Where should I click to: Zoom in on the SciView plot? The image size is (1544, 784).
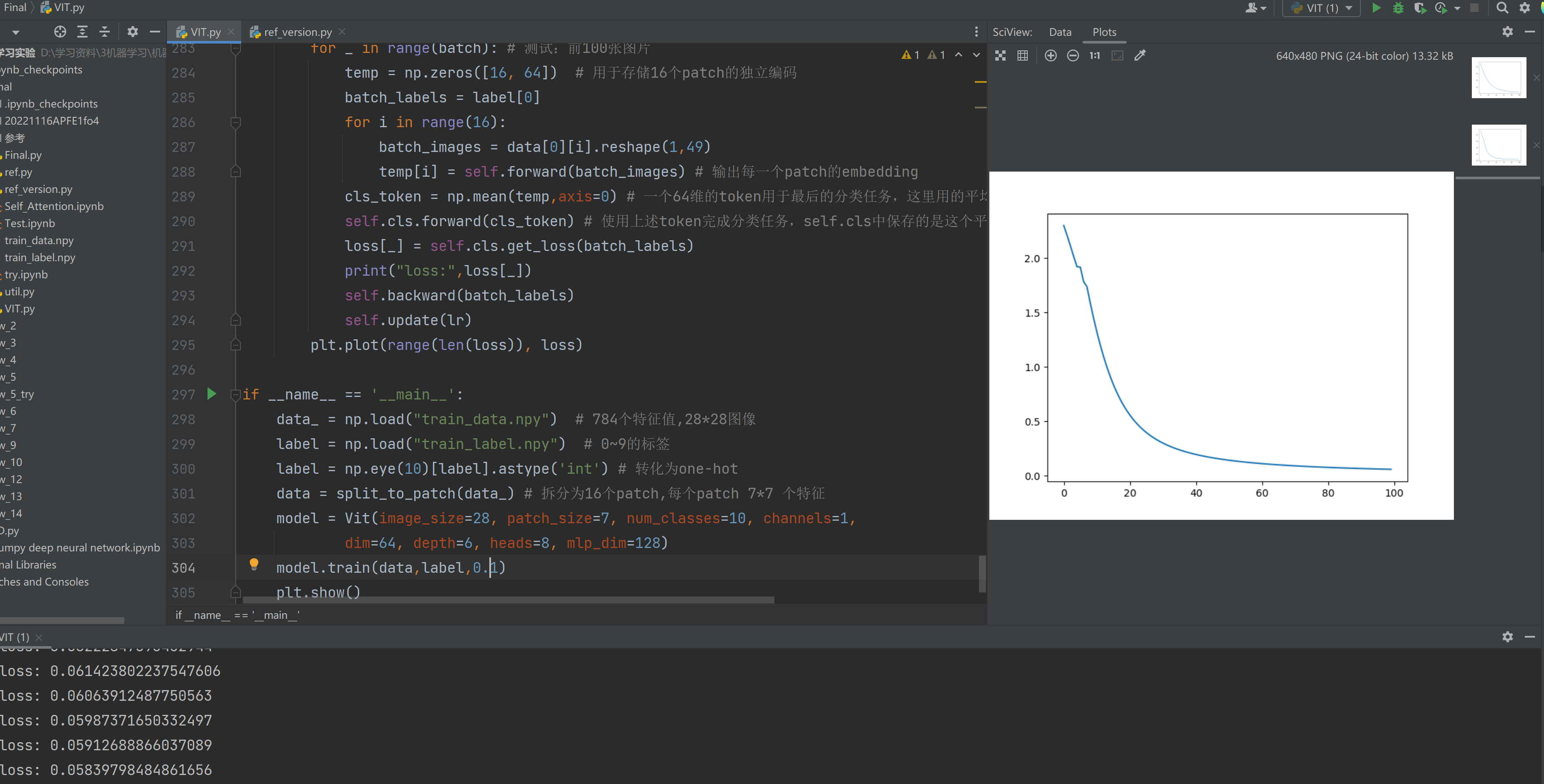[x=1050, y=56]
